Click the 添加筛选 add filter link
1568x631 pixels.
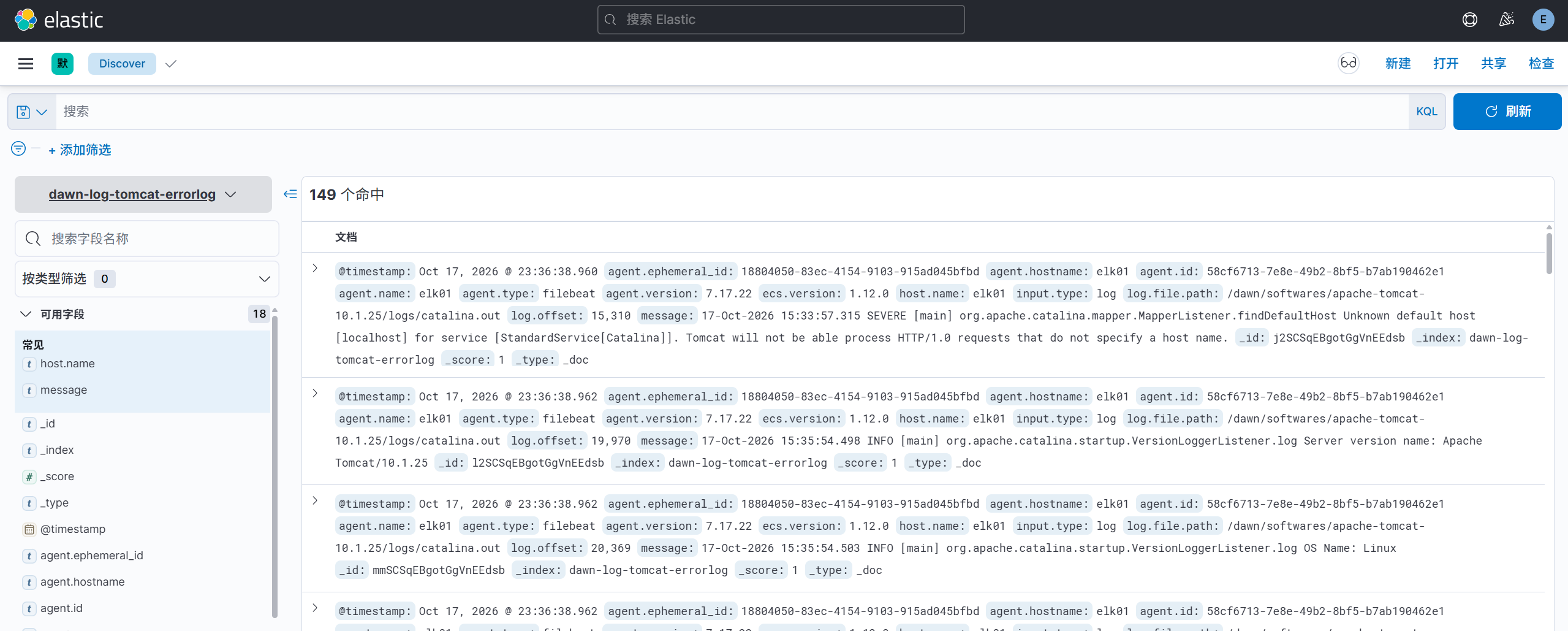(80, 150)
